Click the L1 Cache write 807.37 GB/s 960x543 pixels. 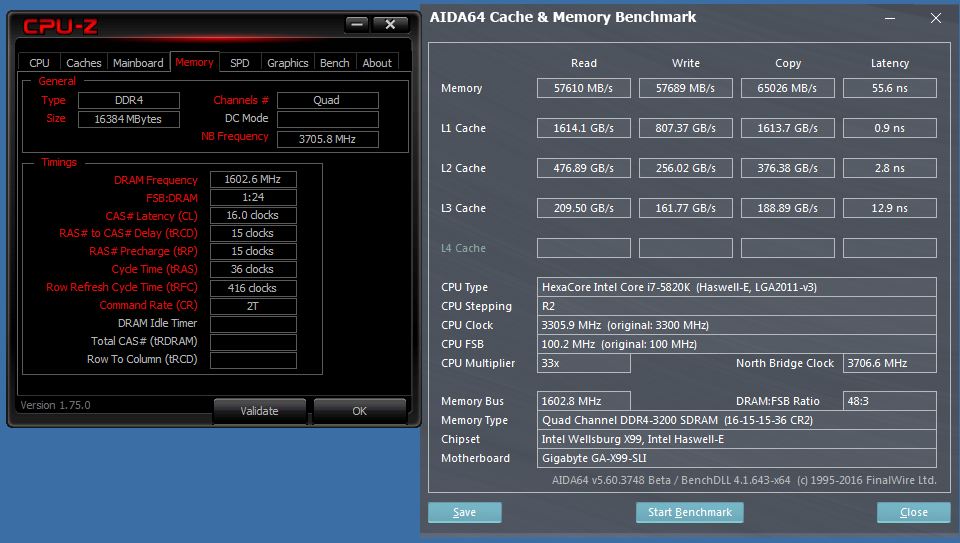pos(686,128)
